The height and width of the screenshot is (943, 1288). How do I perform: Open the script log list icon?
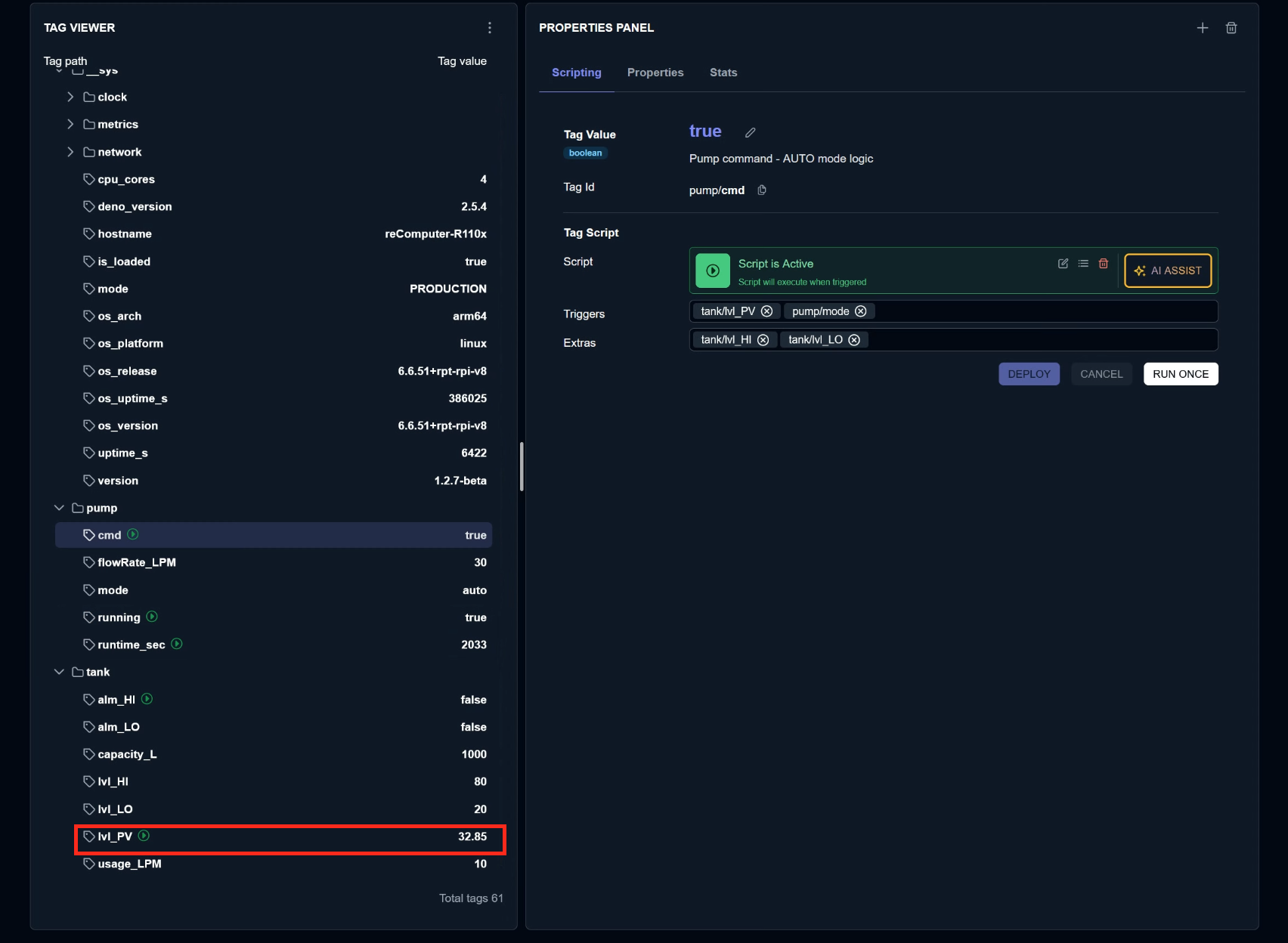point(1083,264)
